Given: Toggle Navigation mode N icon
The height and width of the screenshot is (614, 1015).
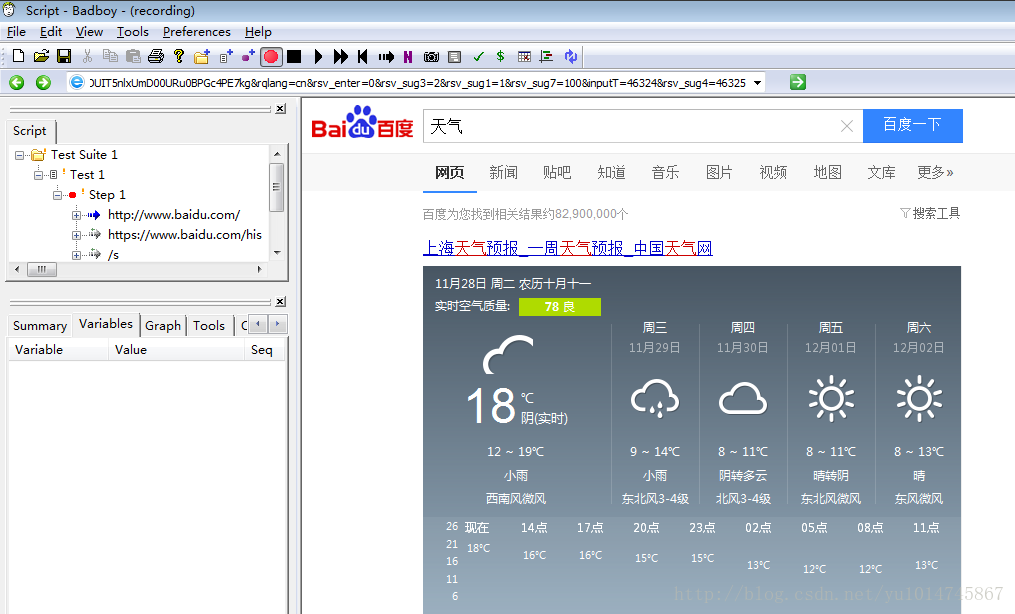Looking at the screenshot, I should point(408,56).
